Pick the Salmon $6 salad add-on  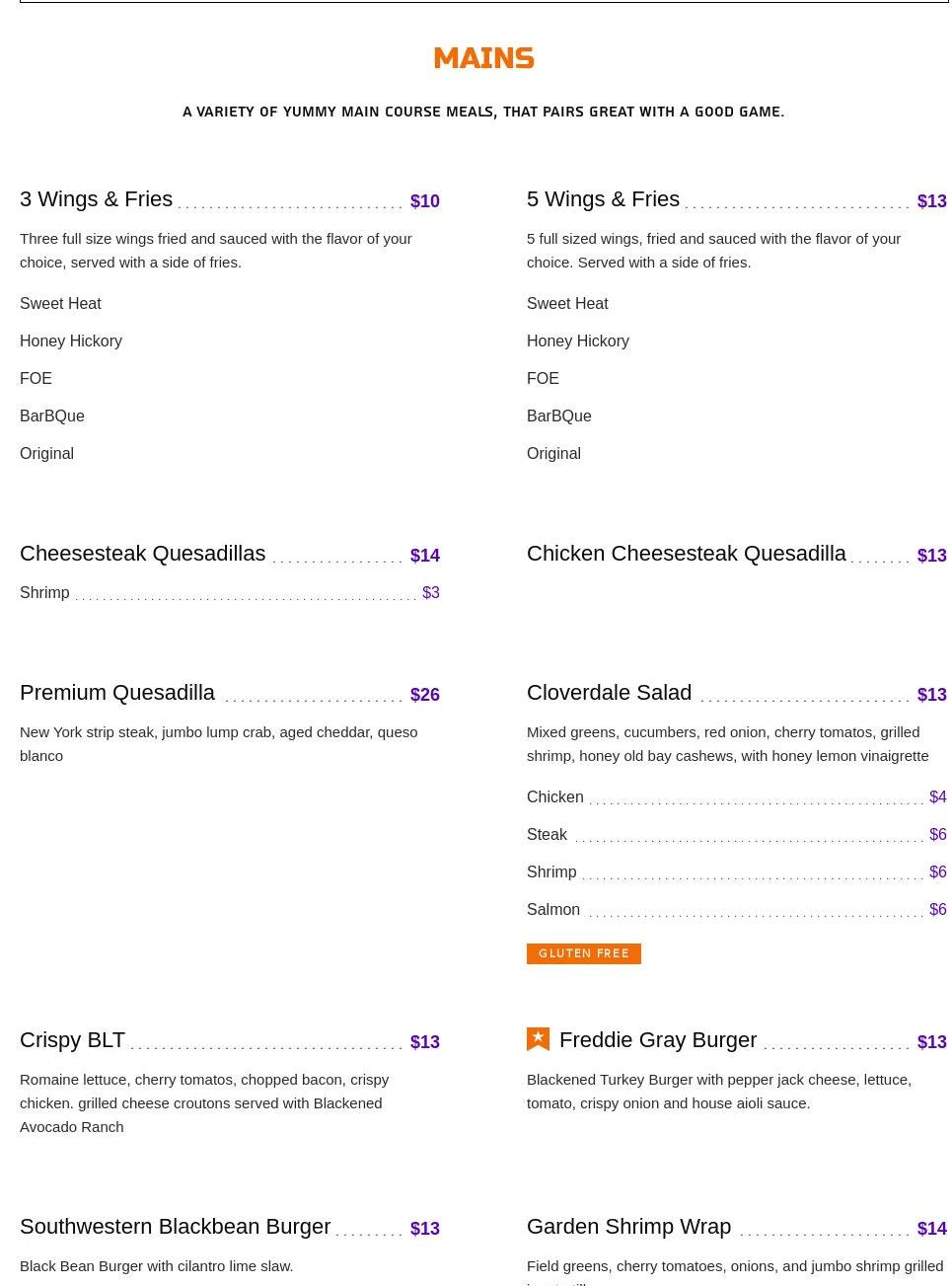pos(737,910)
